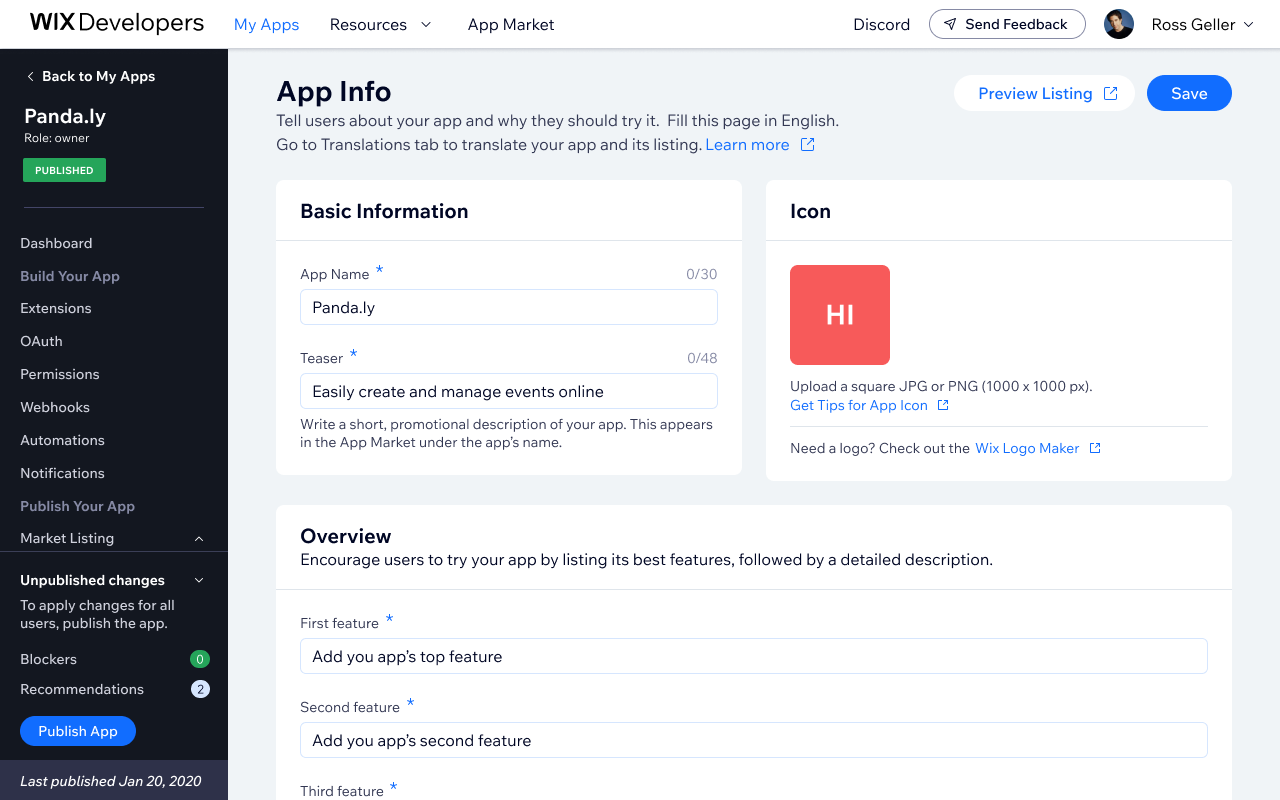Screen dimensions: 1280x800
Task: Click the Publish Your App section header
Action: pyautogui.click(x=77, y=506)
